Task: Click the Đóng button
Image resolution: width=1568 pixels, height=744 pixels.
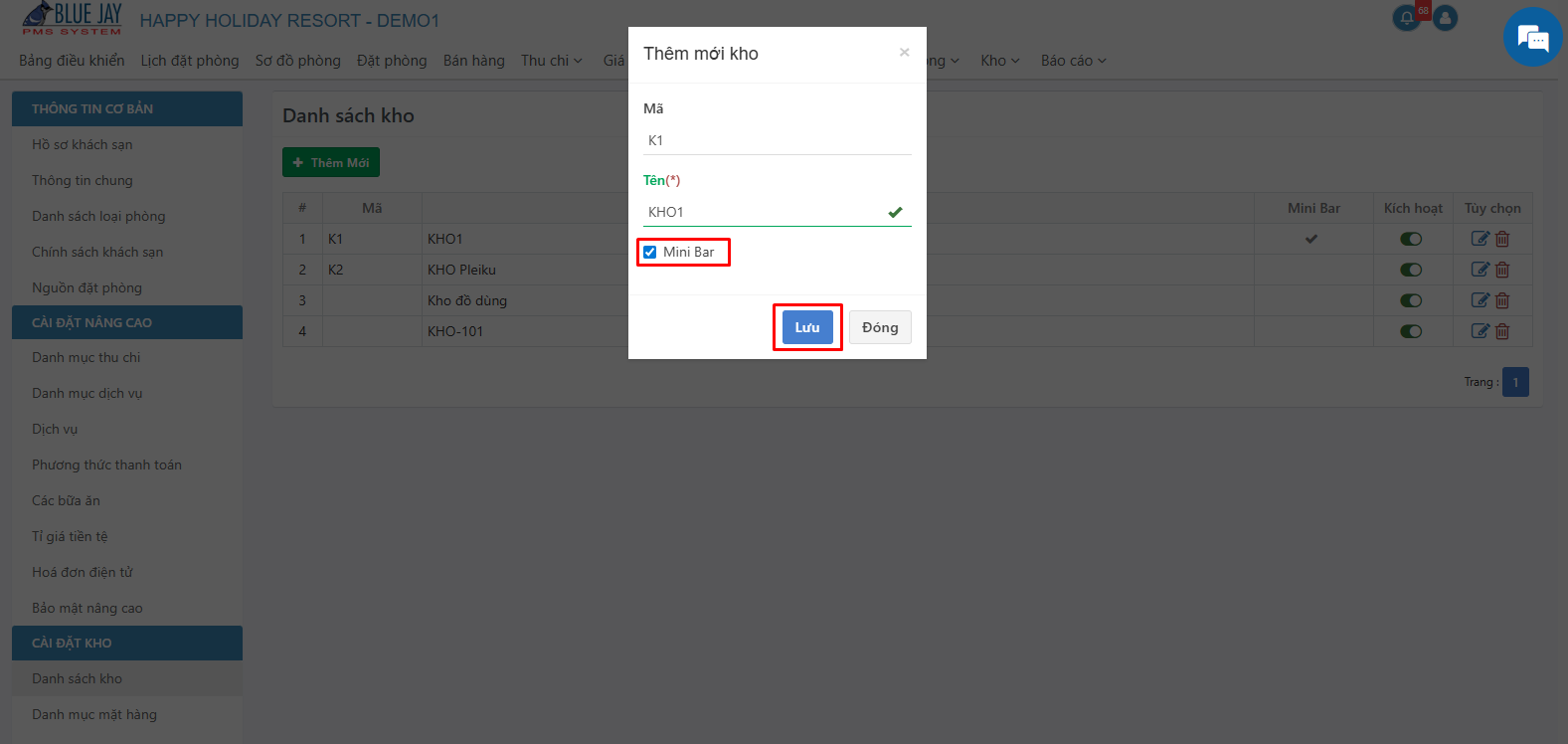Action: tap(880, 327)
